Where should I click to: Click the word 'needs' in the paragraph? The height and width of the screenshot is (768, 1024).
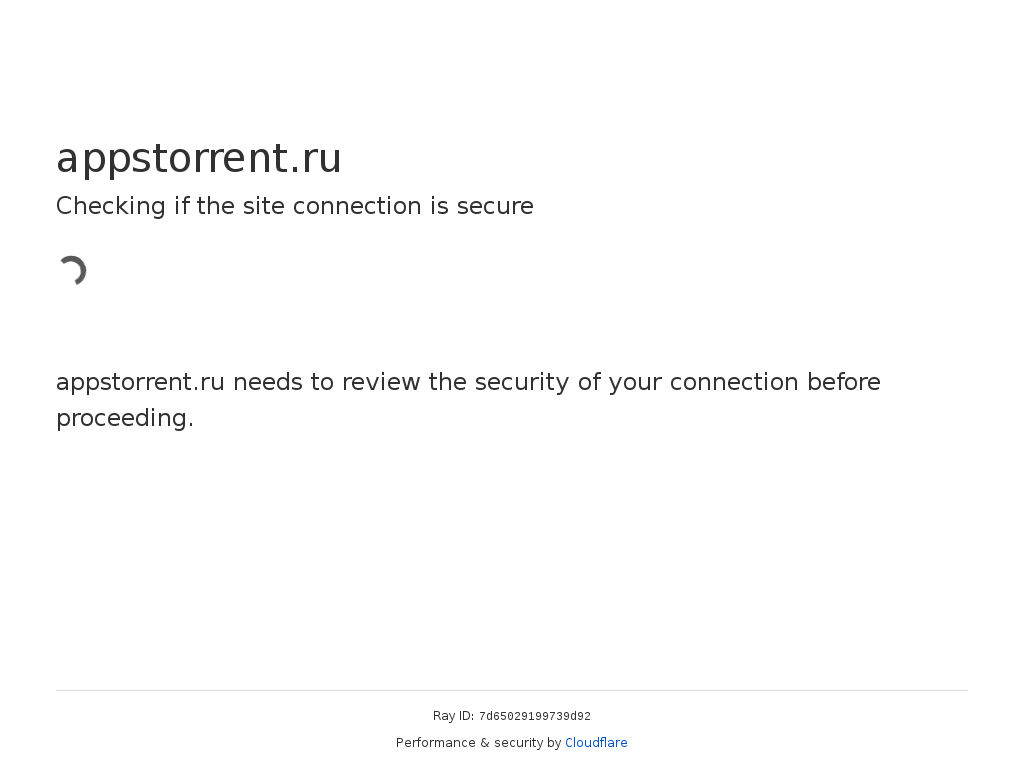pos(268,382)
